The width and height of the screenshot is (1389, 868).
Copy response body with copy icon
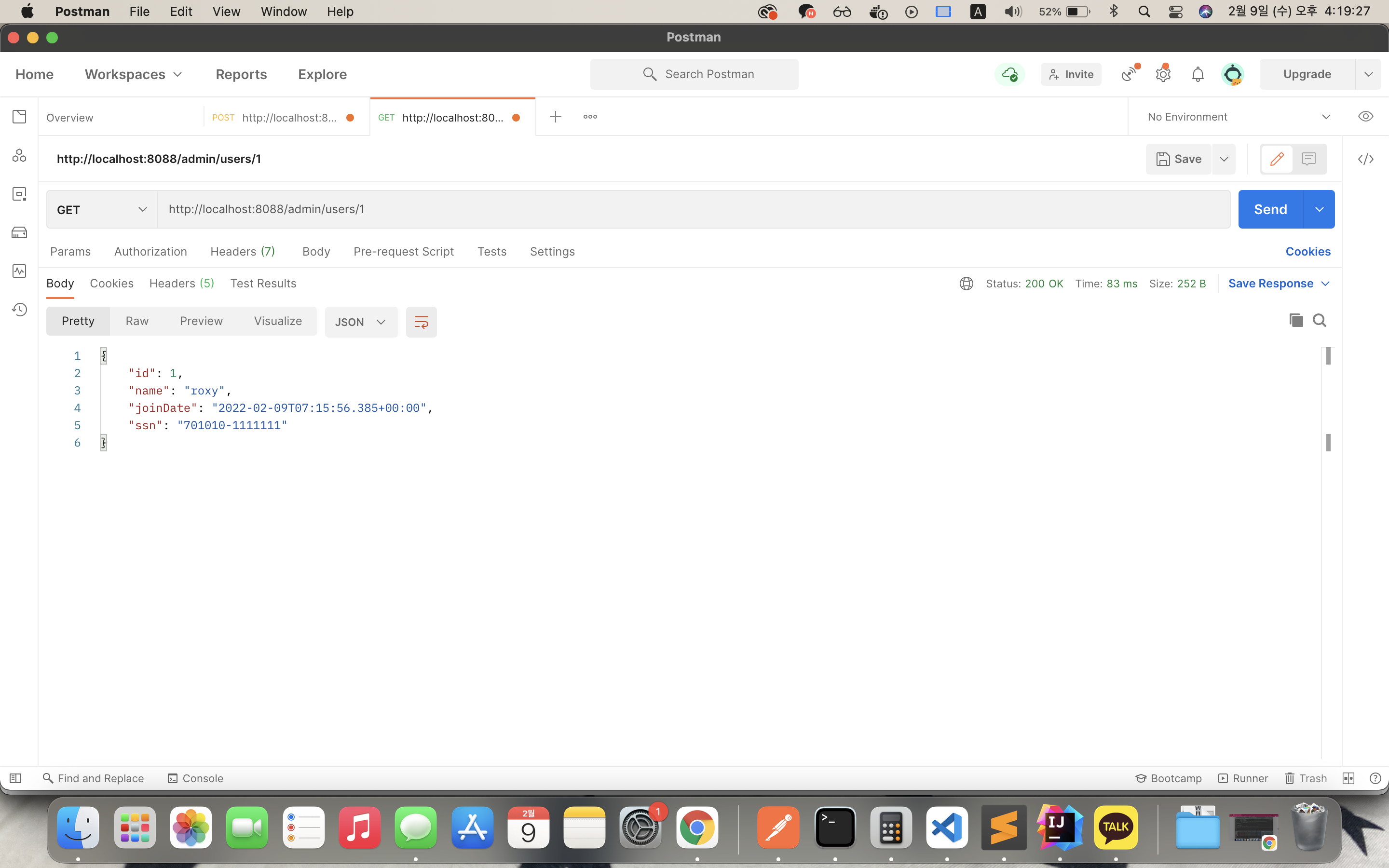point(1295,320)
